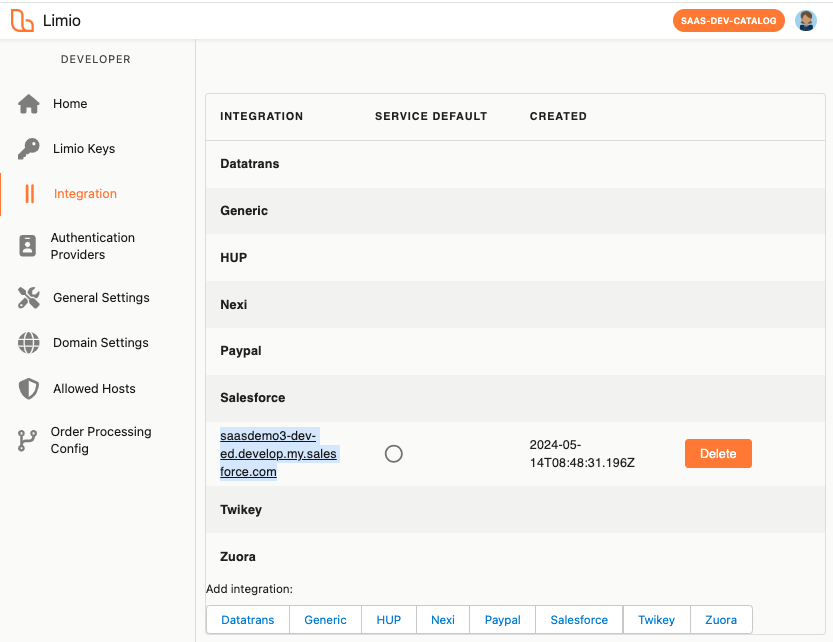Click the created timestamp 2024-05-14T08:48:31.196Z

click(x=582, y=454)
